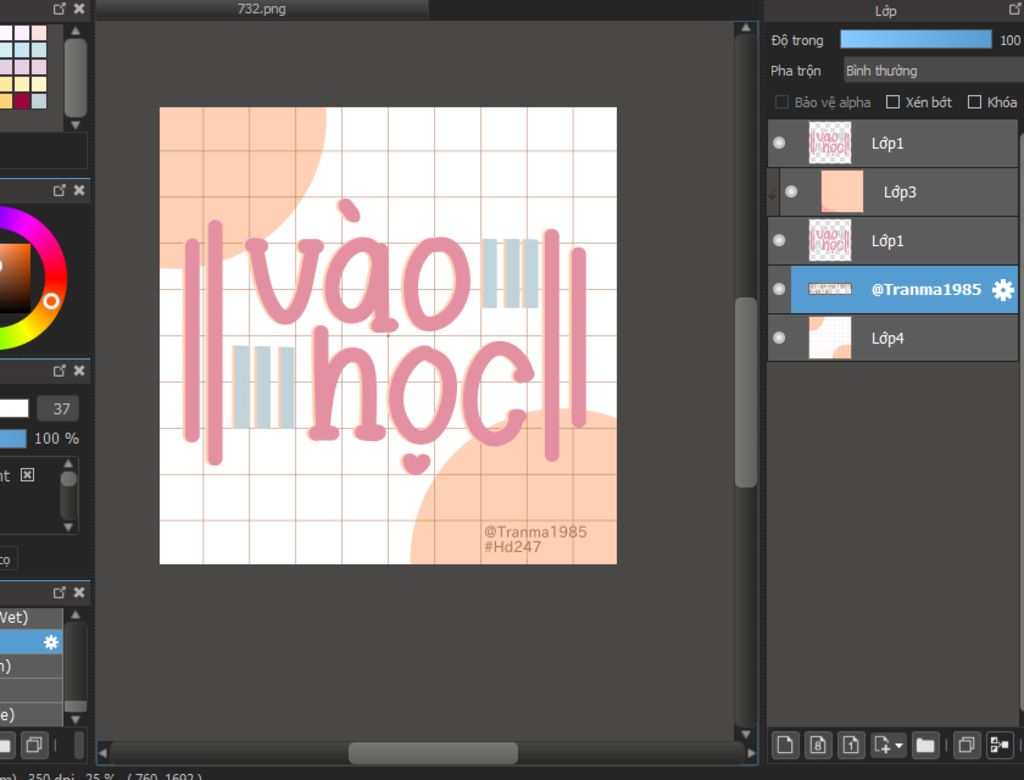Open settings gear of @Tranma1985 layer
1024x780 pixels.
pyautogui.click(x=1002, y=289)
